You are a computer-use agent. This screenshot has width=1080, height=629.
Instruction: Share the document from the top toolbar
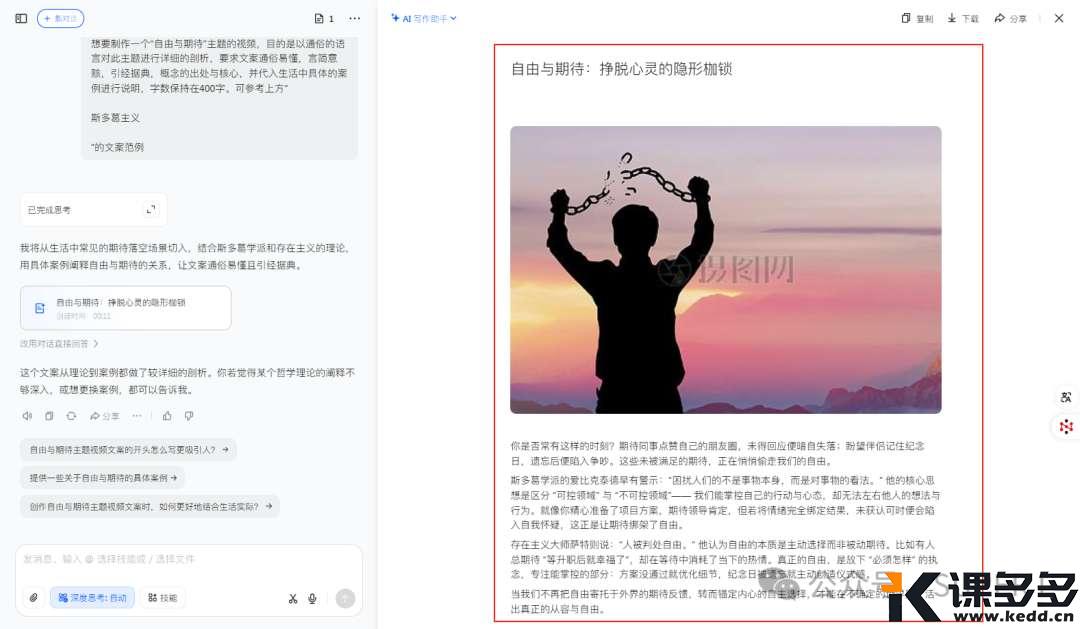click(1010, 19)
